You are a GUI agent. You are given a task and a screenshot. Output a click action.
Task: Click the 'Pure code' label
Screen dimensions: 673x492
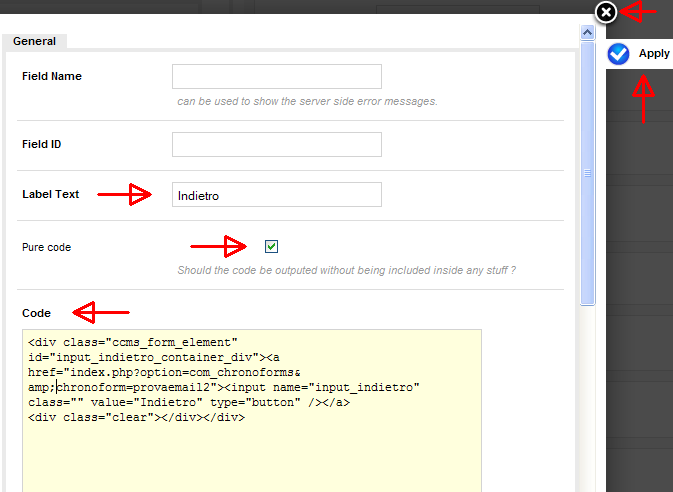click(x=46, y=247)
